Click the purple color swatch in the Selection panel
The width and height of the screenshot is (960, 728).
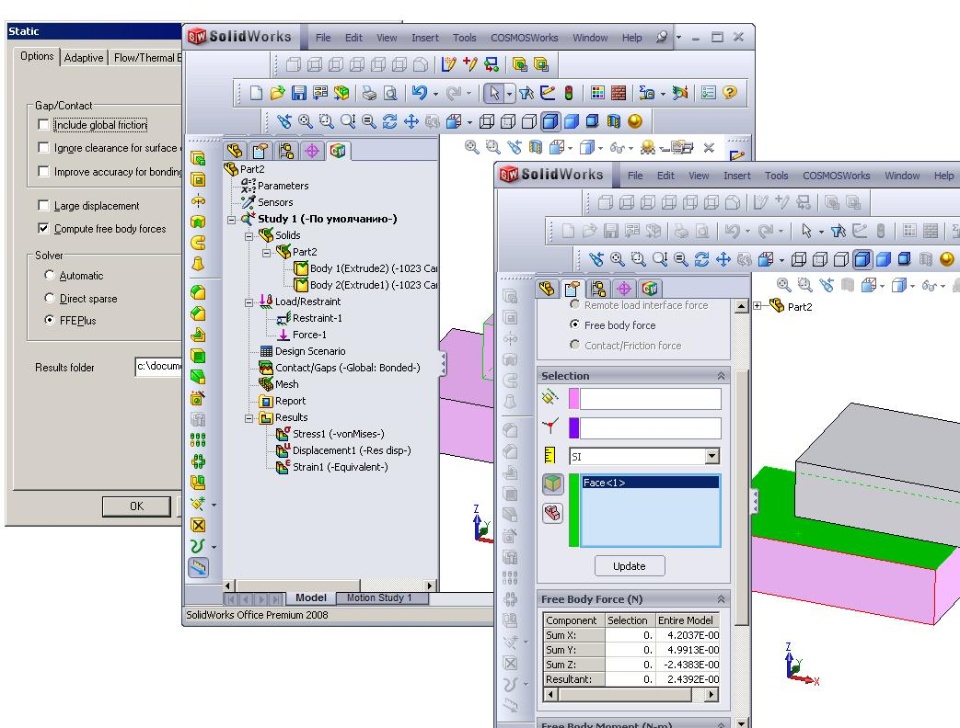[x=574, y=428]
